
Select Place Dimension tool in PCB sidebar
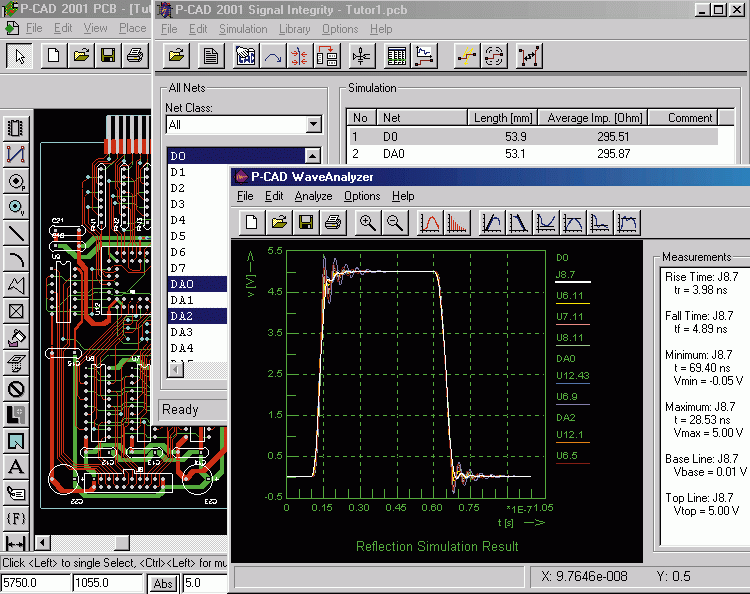pyautogui.click(x=16, y=543)
